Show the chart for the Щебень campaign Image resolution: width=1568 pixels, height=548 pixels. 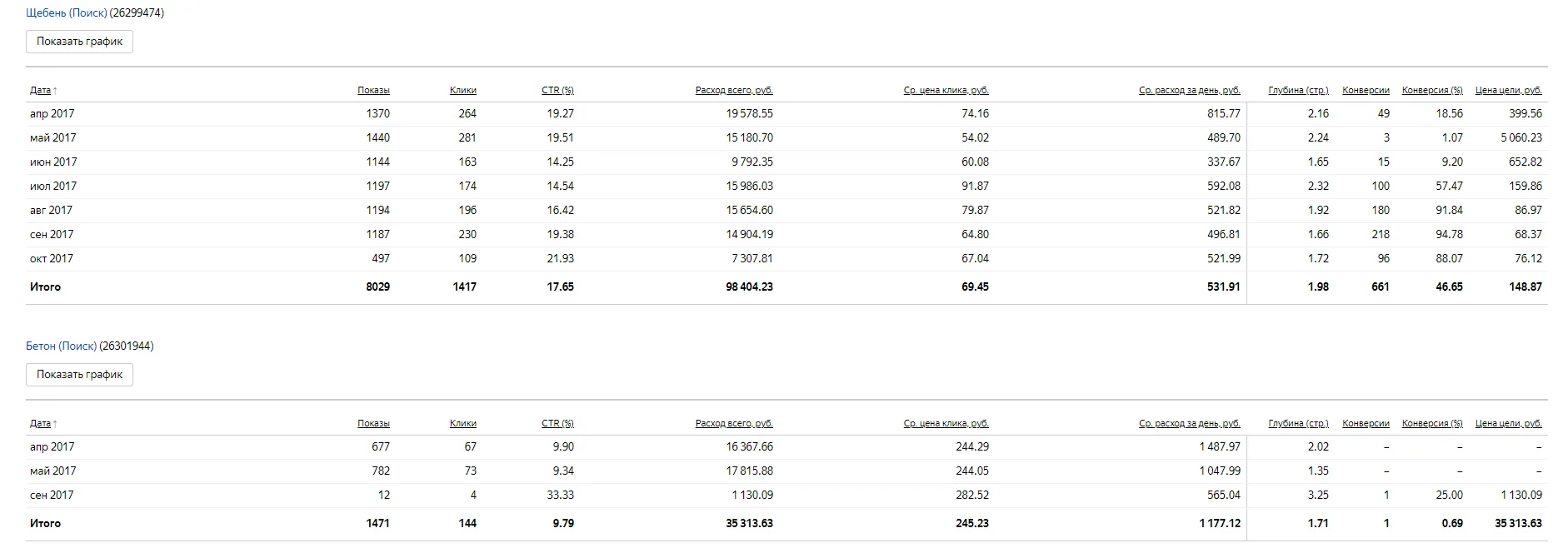[x=79, y=42]
